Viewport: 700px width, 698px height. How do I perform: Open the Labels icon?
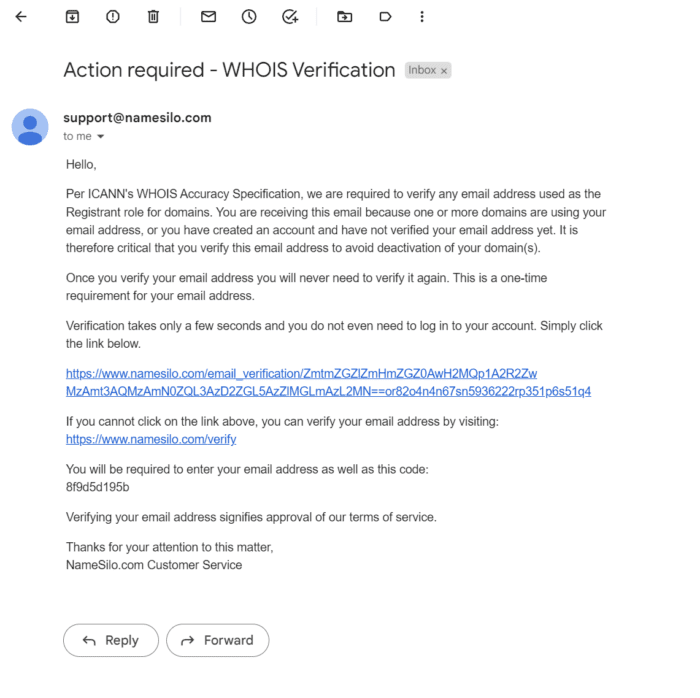point(385,17)
